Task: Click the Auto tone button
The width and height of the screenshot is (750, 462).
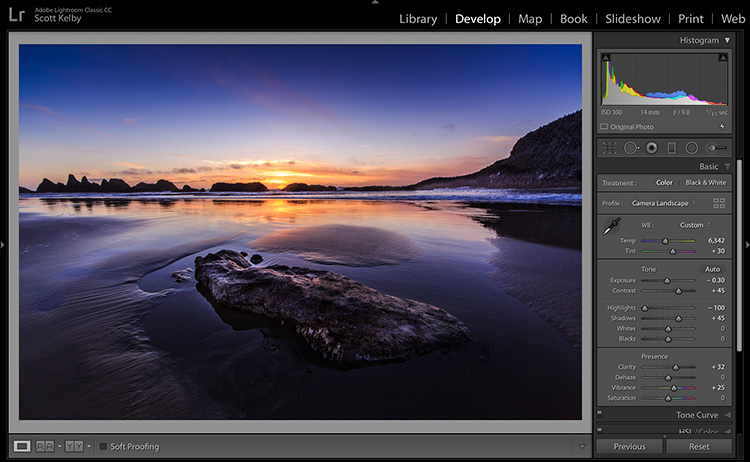Action: tap(712, 269)
